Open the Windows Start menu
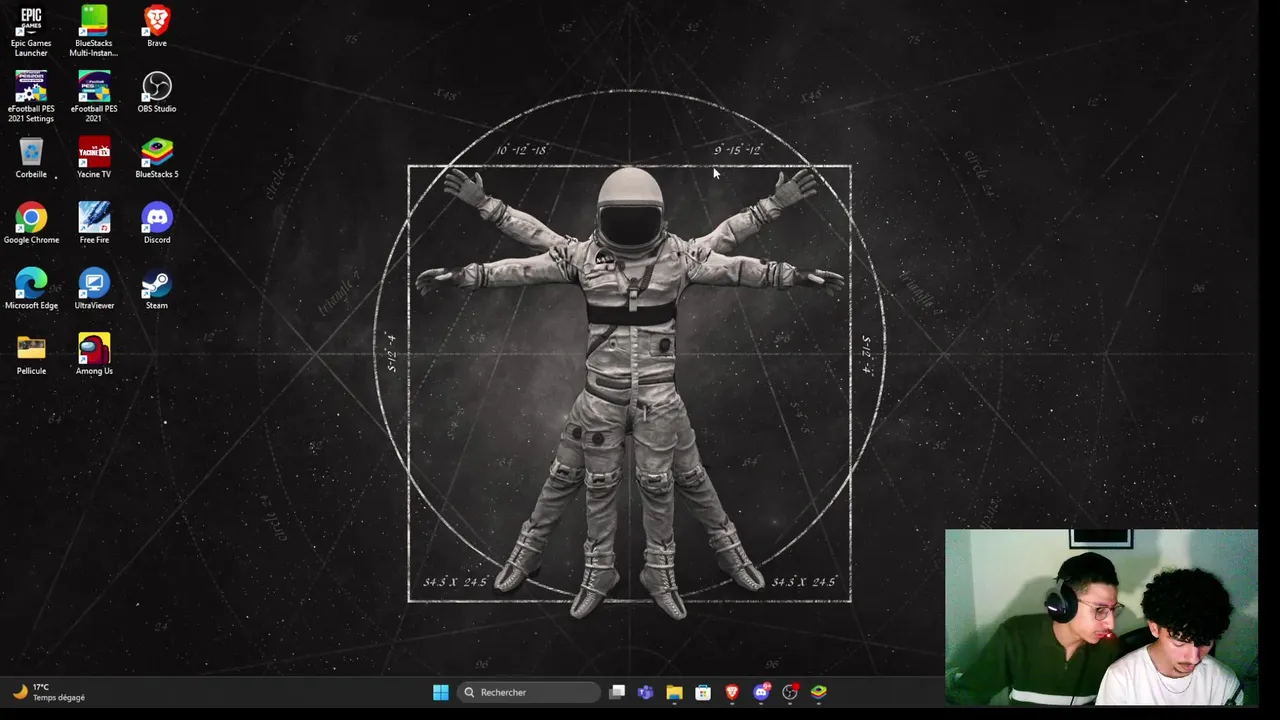1280x720 pixels. (441, 692)
